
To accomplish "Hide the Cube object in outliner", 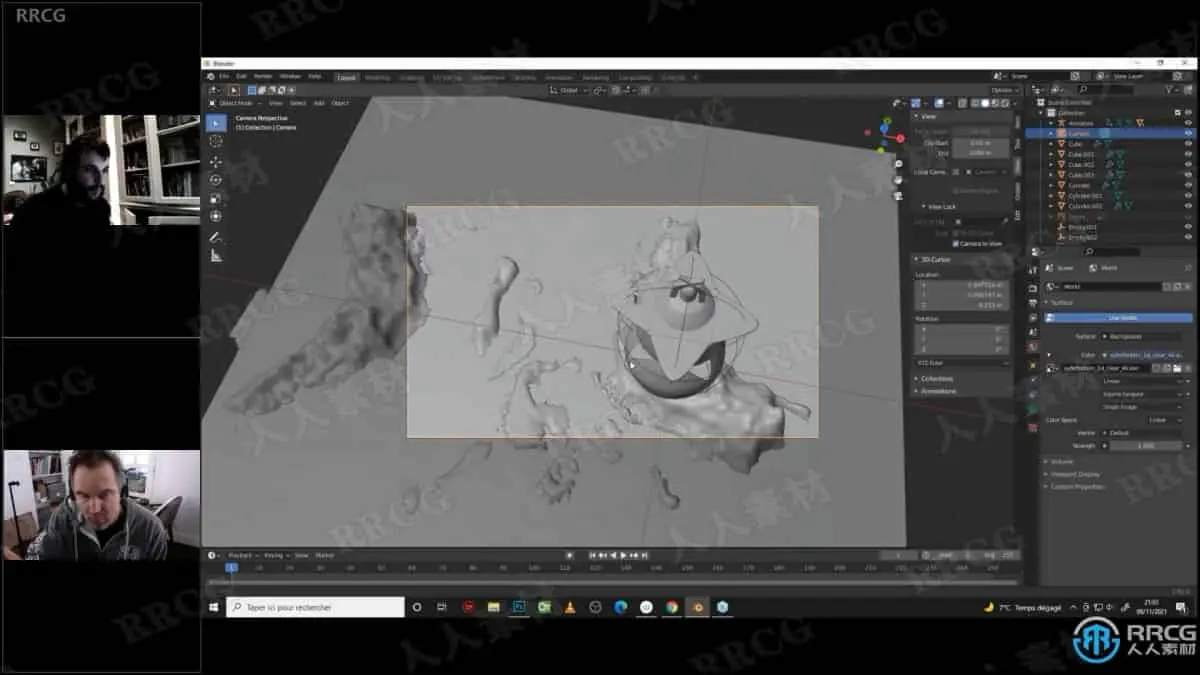I will click(1188, 144).
